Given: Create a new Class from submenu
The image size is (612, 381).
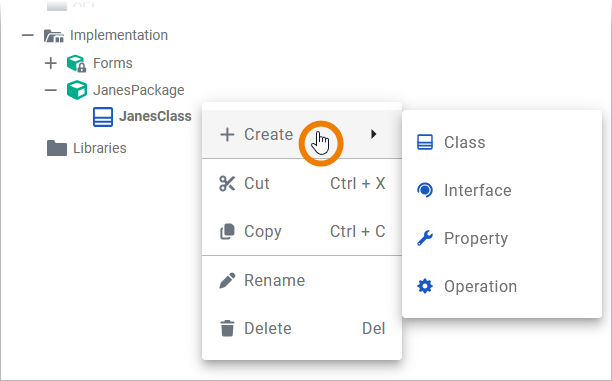Looking at the screenshot, I should pos(502,142).
